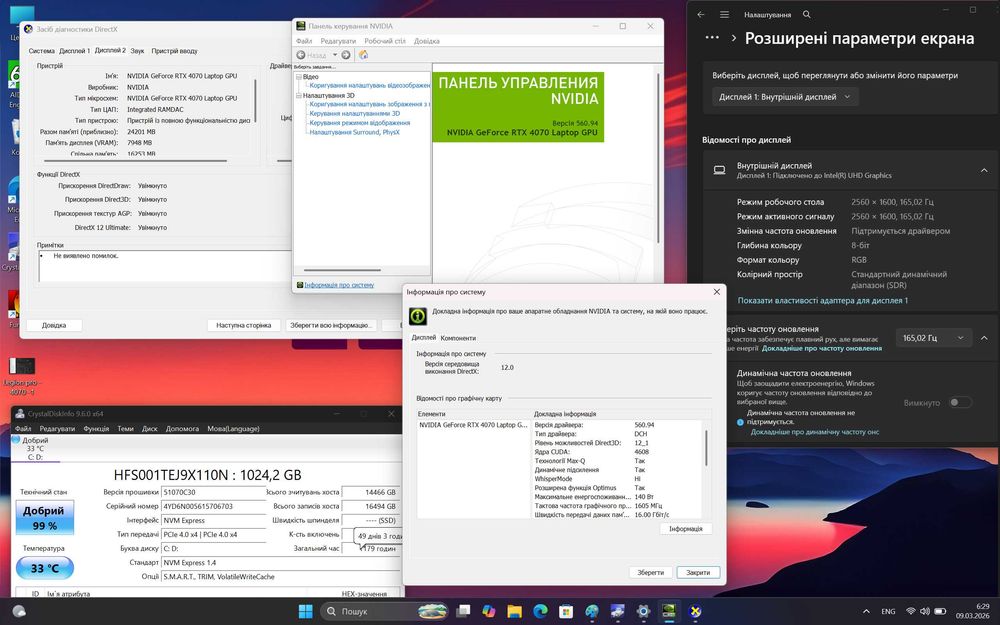Screen dimensions: 1000x625
Task: Open the hamburger navigation menu in Settings
Action: [x=724, y=14]
